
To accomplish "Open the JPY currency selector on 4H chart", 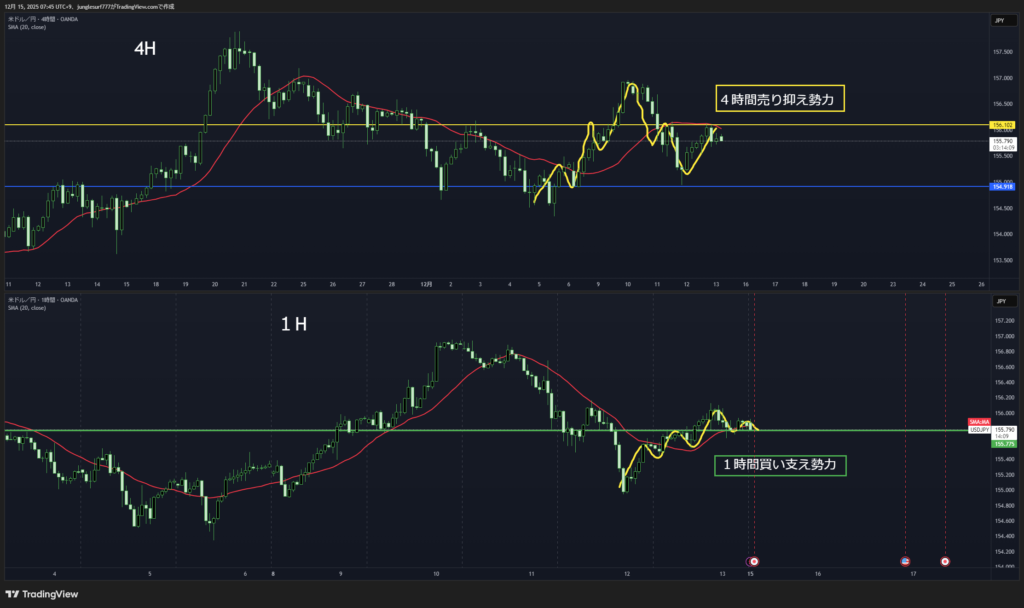I will [1000, 20].
